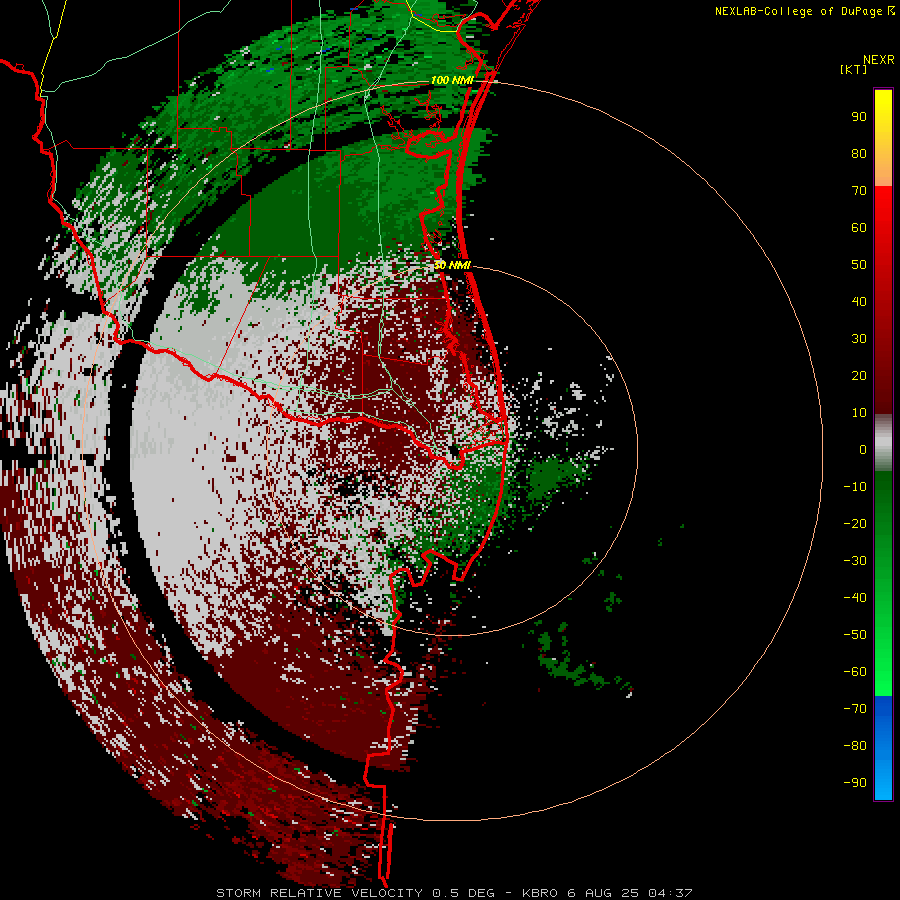This screenshot has width=900, height=900.
Task: Click the 20 value on velocity scale
Action: click(859, 376)
